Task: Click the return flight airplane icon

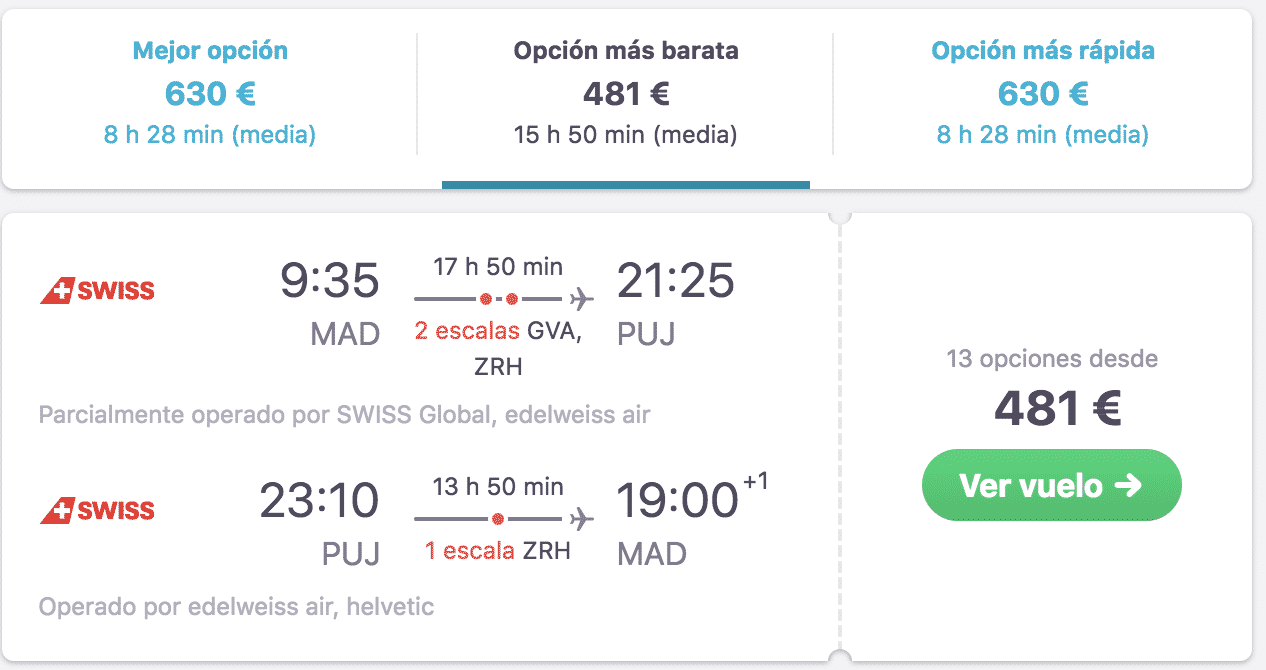Action: point(580,519)
